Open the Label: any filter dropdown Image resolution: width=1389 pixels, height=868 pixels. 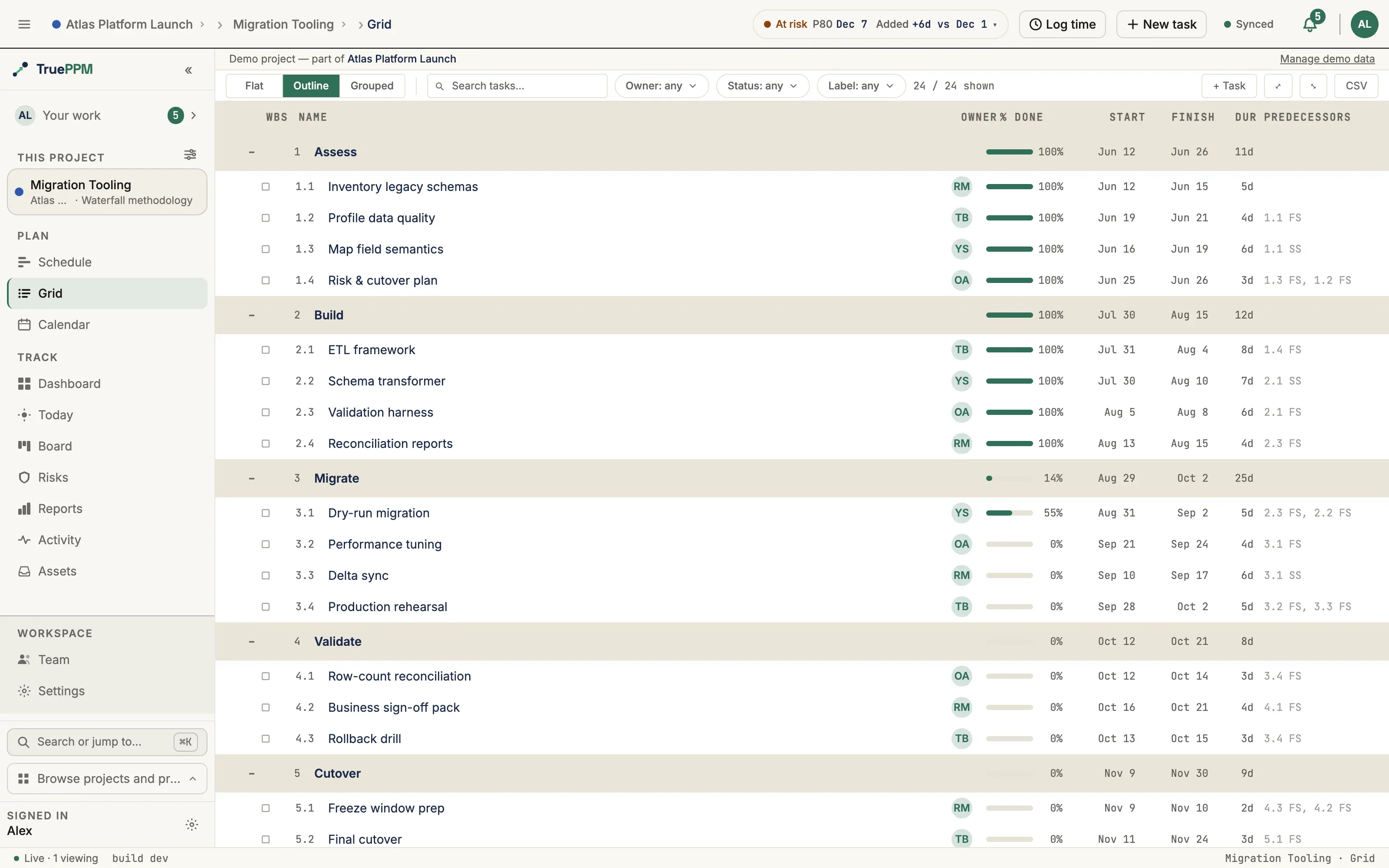pos(861,85)
